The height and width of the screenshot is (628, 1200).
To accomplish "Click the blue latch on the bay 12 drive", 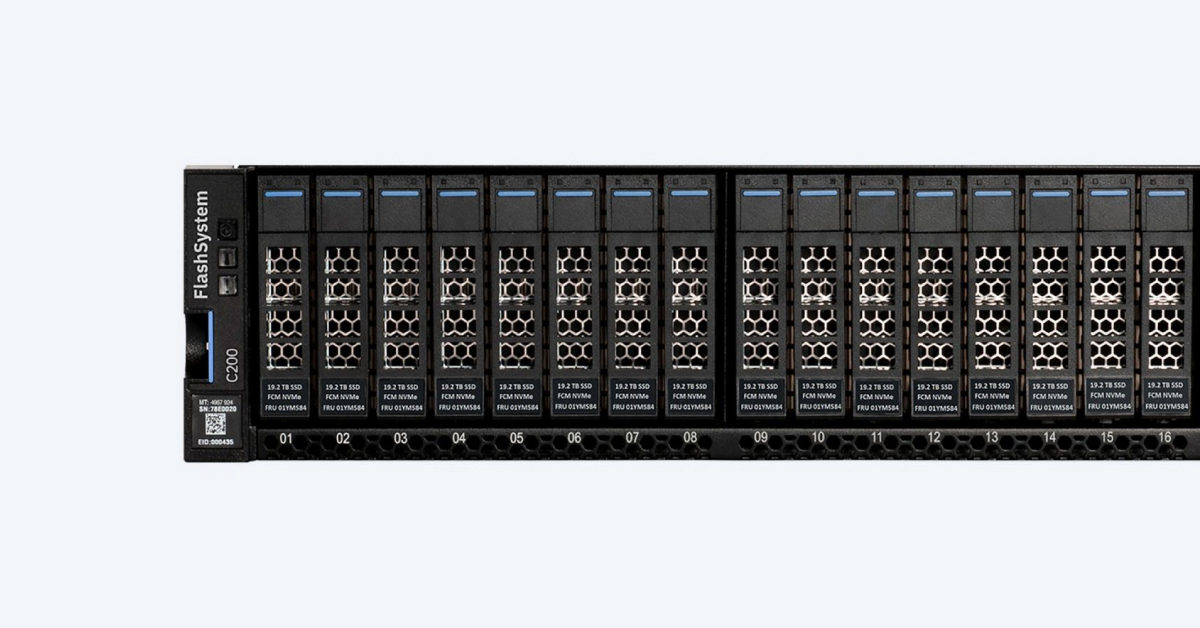I will click(934, 193).
